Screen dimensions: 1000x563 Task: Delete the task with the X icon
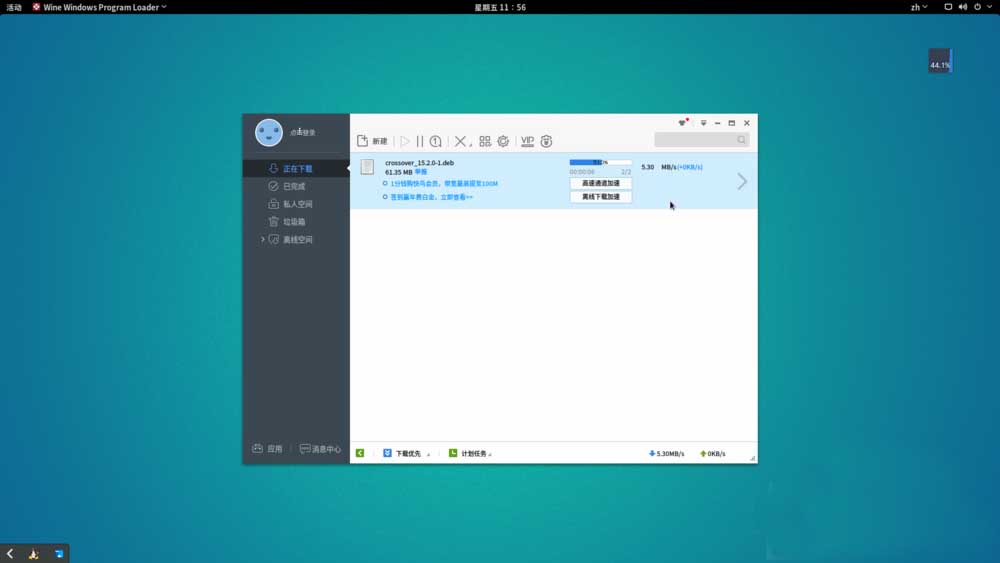(x=460, y=141)
